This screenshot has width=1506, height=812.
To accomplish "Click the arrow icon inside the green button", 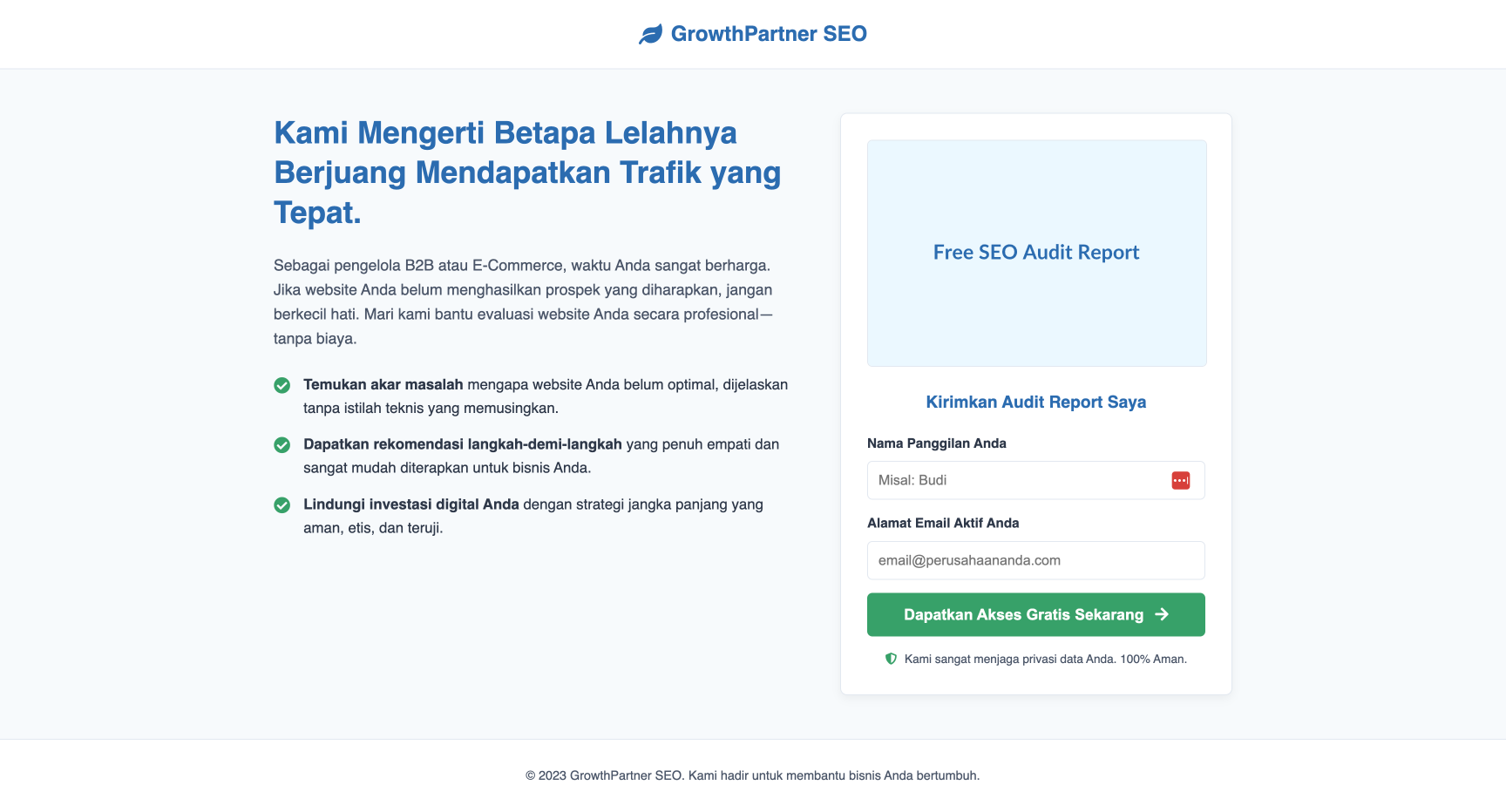I will click(1162, 614).
